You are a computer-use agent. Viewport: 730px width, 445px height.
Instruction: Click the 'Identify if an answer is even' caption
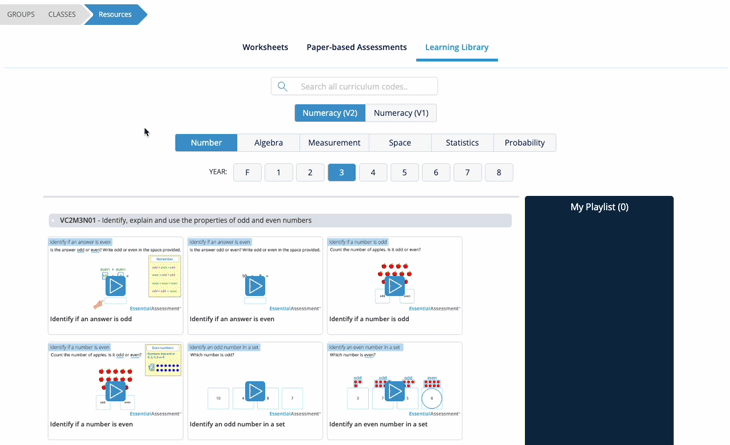(x=232, y=319)
